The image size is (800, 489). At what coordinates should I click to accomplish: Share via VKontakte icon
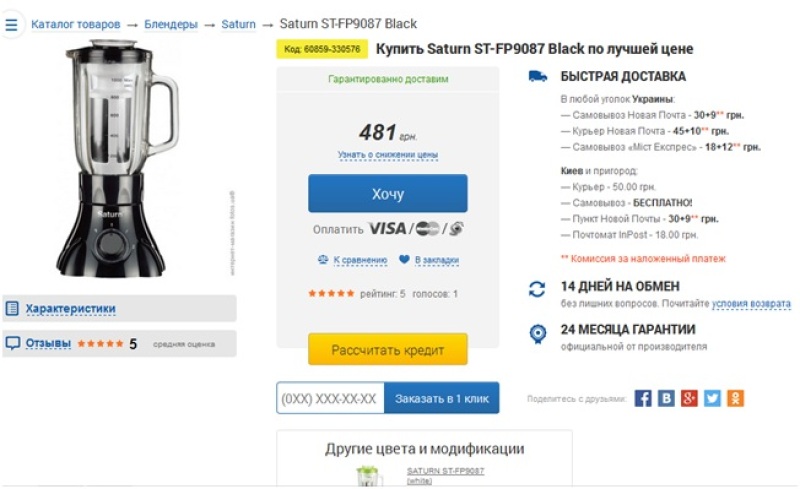coord(666,398)
